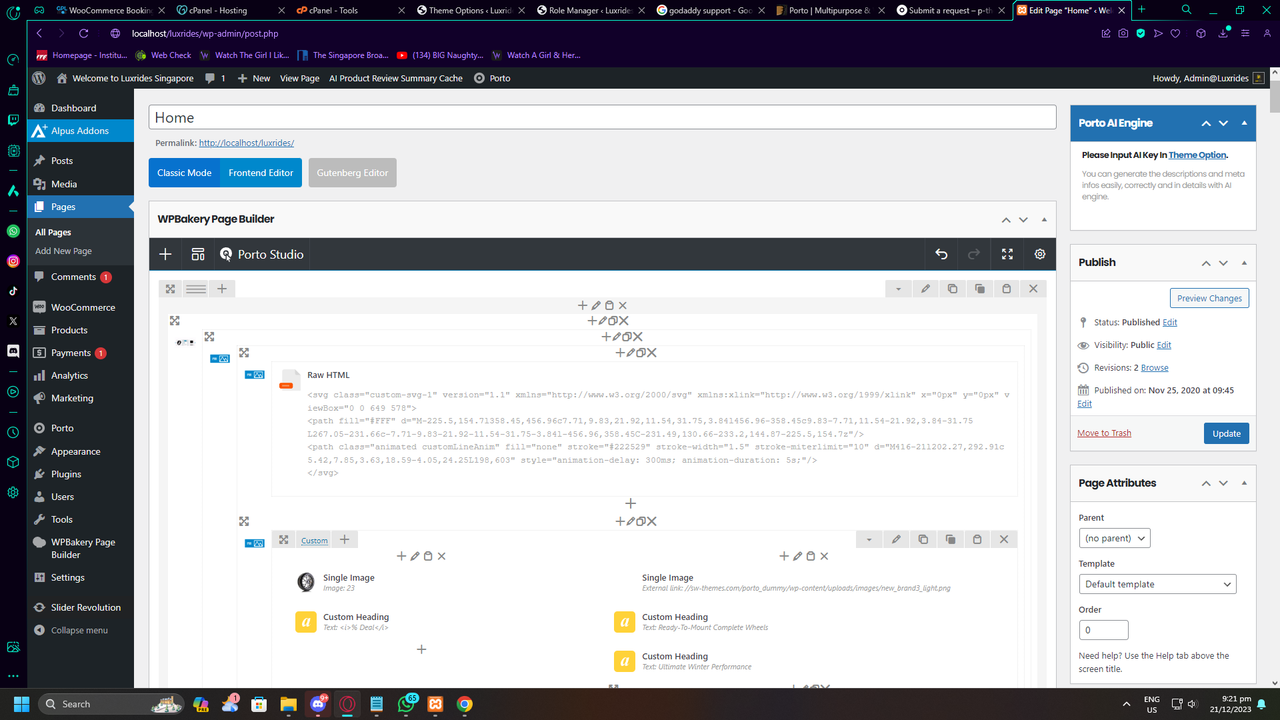This screenshot has width=1280, height=720.
Task: Add element below Raw HTML block
Action: coord(630,503)
